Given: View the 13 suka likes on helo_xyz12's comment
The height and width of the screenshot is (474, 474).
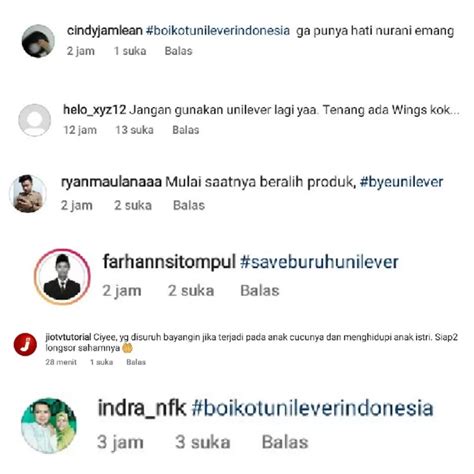Looking at the screenshot, I should point(134,130).
